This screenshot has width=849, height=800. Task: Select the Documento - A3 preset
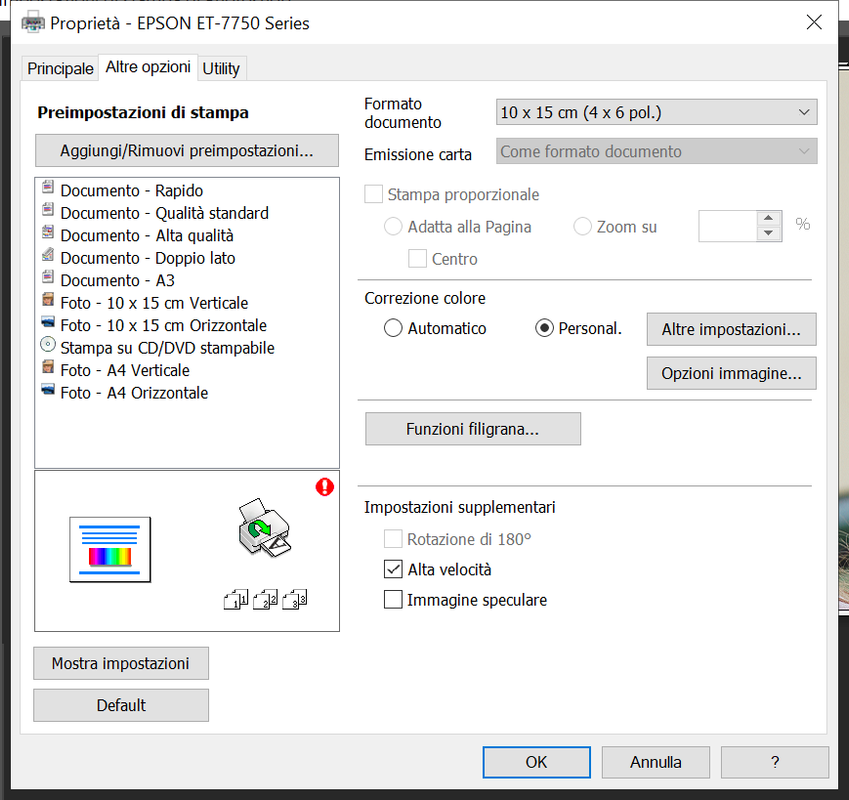coord(117,280)
